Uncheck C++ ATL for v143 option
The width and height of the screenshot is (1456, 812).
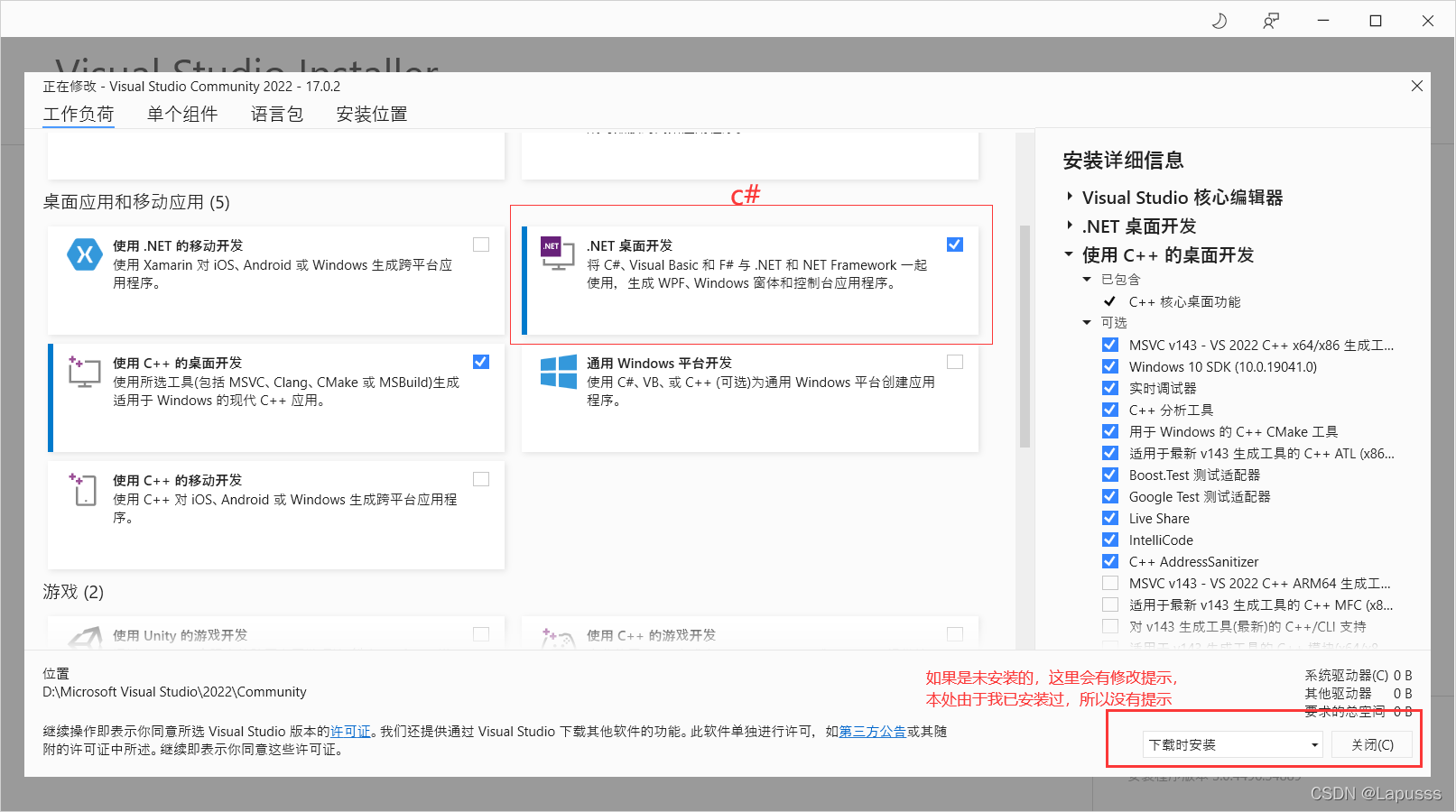(1110, 453)
